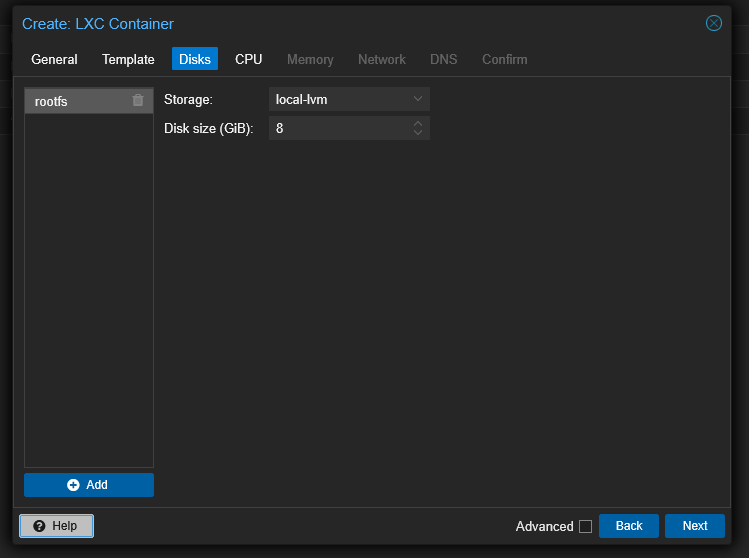The height and width of the screenshot is (558, 749).
Task: Open the Storage dropdown list
Action: click(x=418, y=99)
